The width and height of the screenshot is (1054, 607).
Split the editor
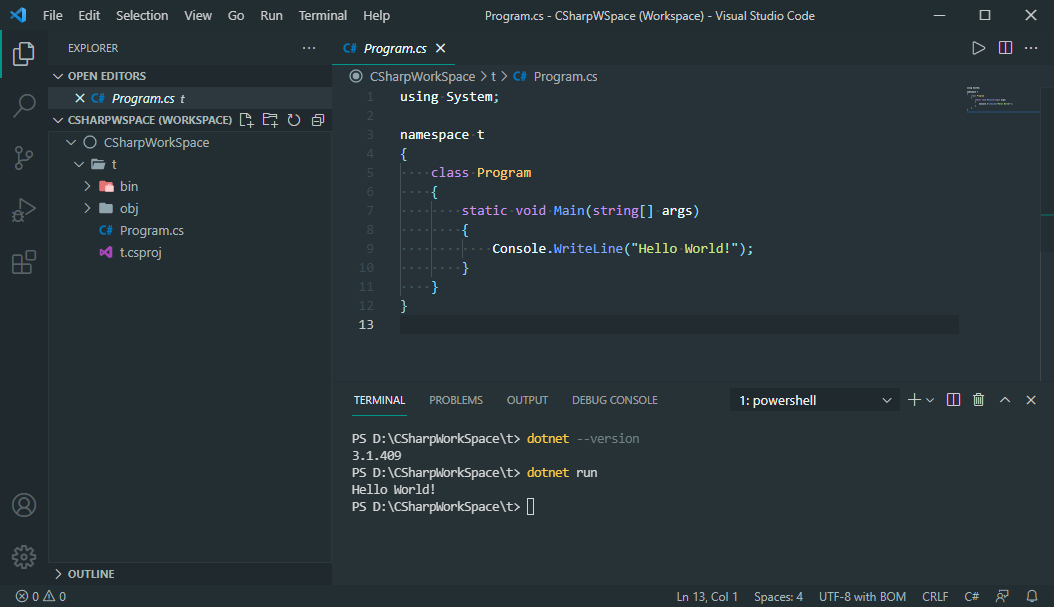(1005, 47)
